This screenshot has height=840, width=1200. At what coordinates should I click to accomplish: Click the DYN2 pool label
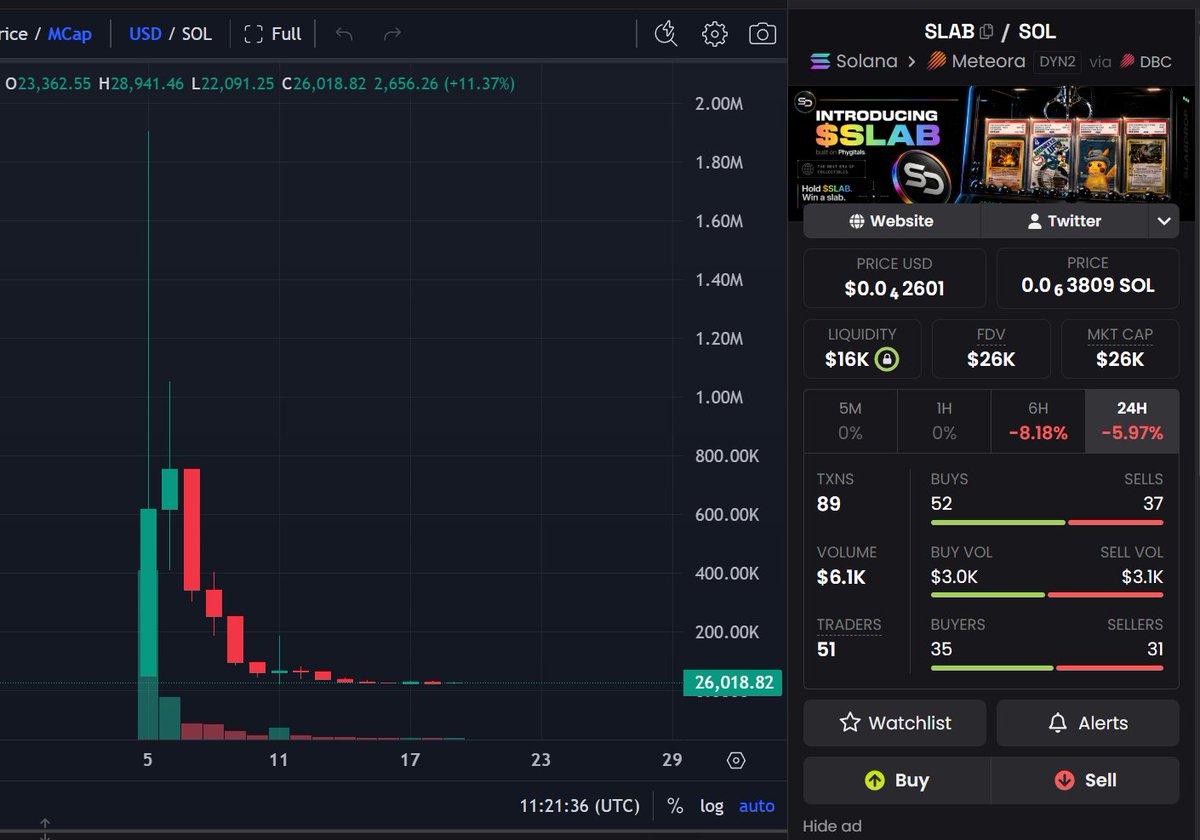pyautogui.click(x=1056, y=61)
